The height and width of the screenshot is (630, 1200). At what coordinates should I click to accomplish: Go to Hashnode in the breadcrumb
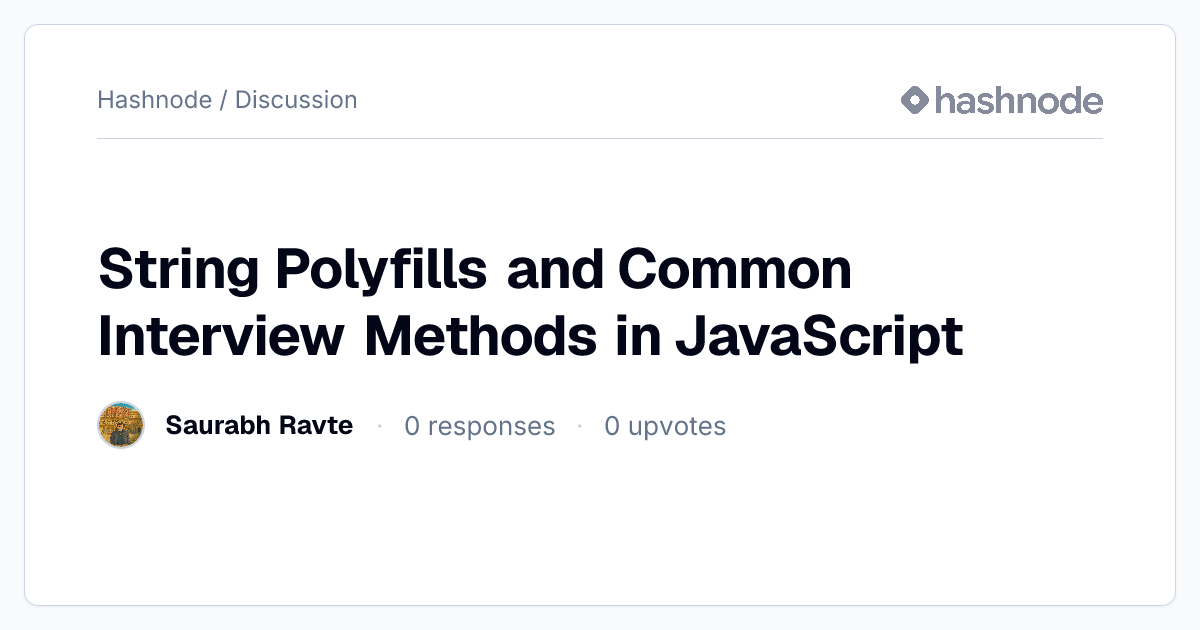point(154,100)
